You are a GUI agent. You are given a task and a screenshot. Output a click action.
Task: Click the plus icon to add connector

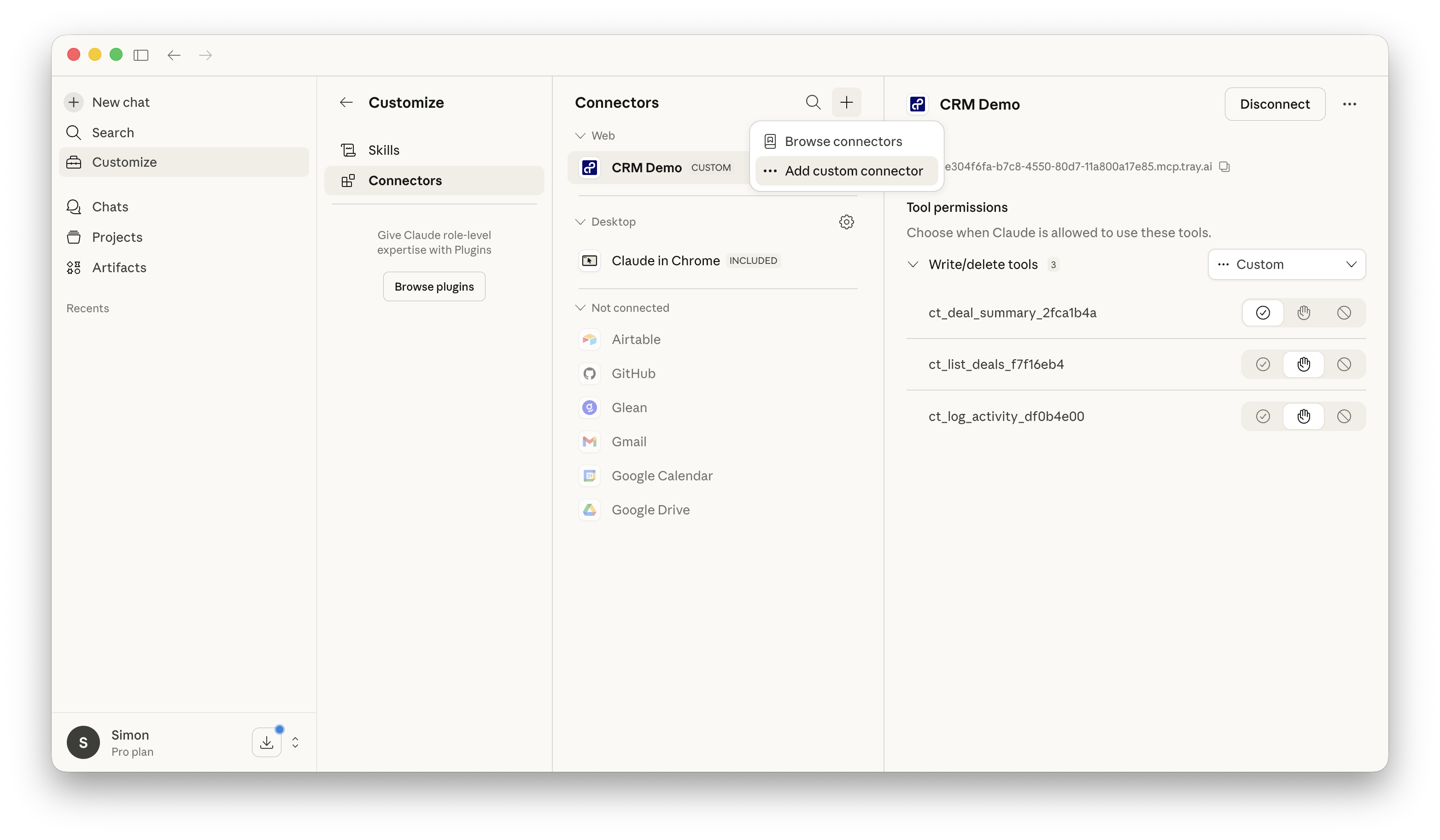846,102
